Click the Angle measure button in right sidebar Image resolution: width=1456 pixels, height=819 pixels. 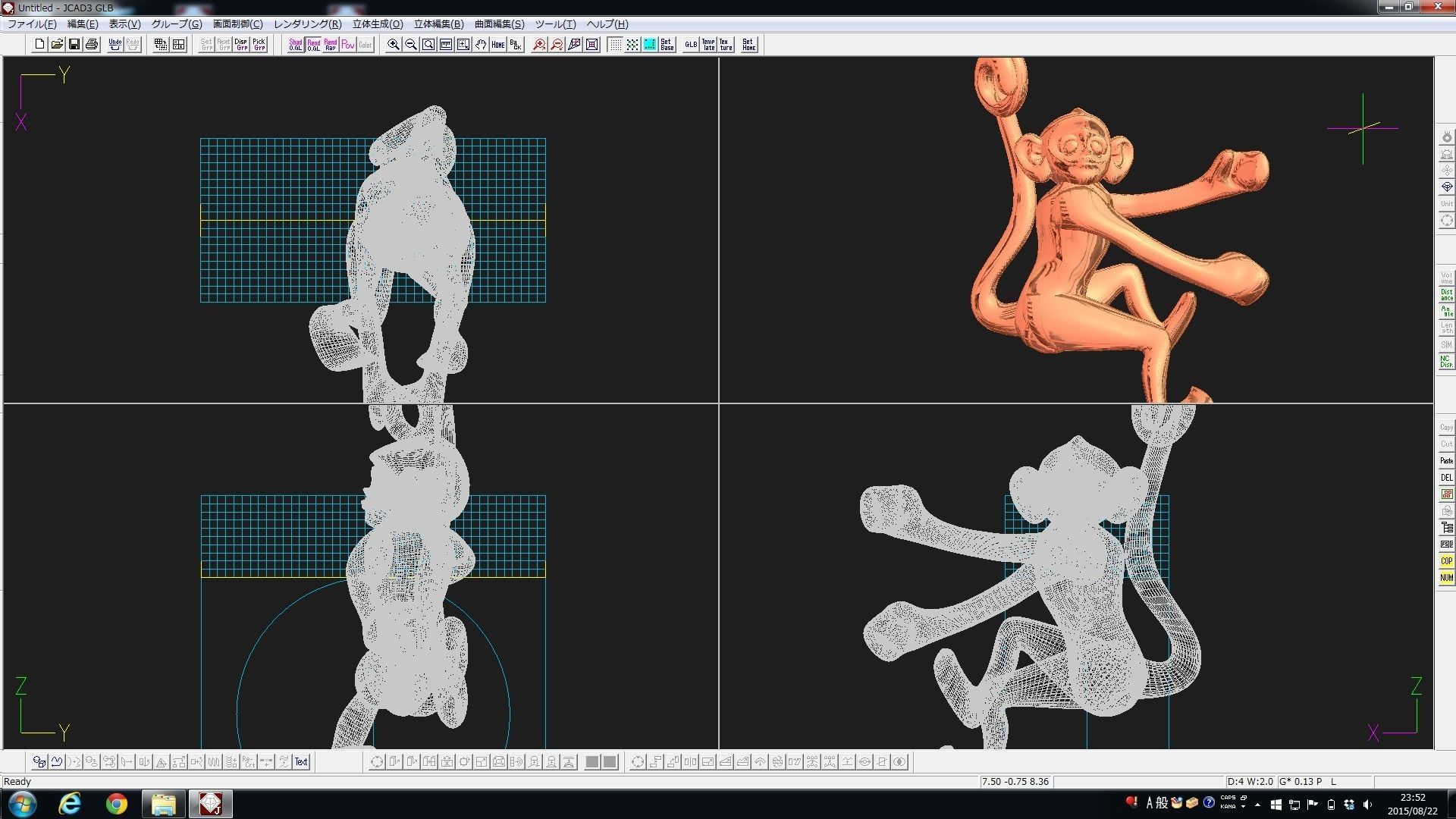[1447, 312]
